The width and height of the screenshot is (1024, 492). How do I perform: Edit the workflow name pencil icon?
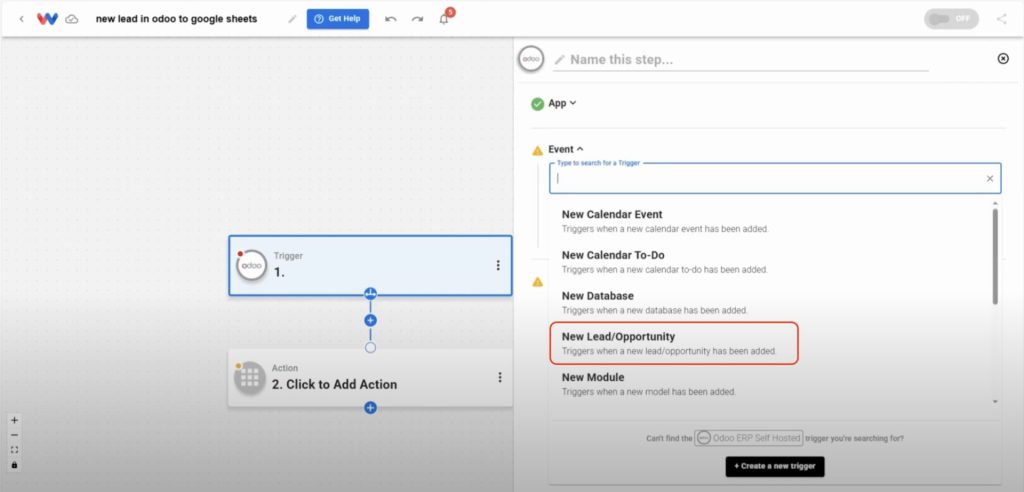pos(292,19)
